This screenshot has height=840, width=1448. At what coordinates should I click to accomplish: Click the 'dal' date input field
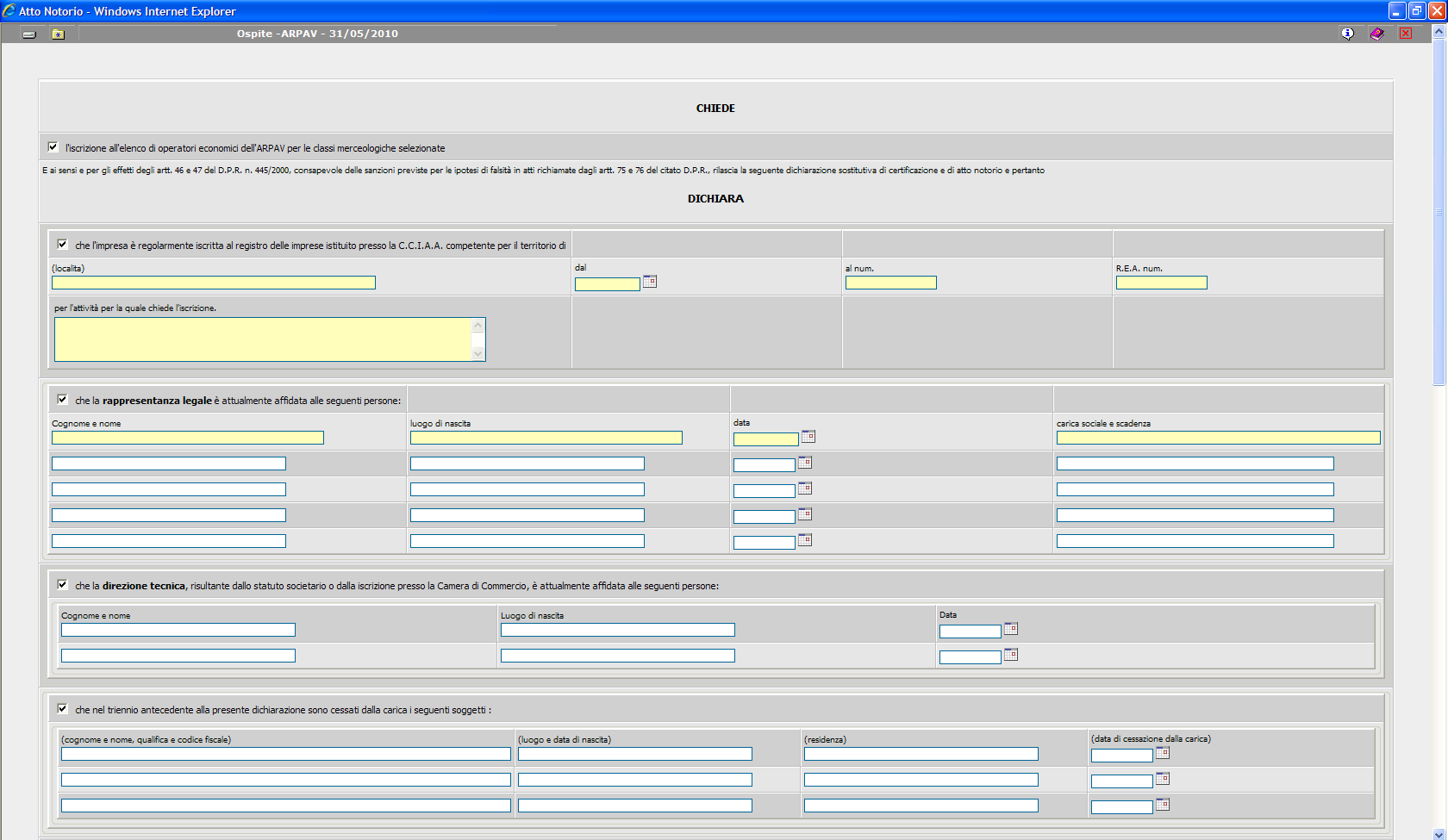click(x=608, y=284)
